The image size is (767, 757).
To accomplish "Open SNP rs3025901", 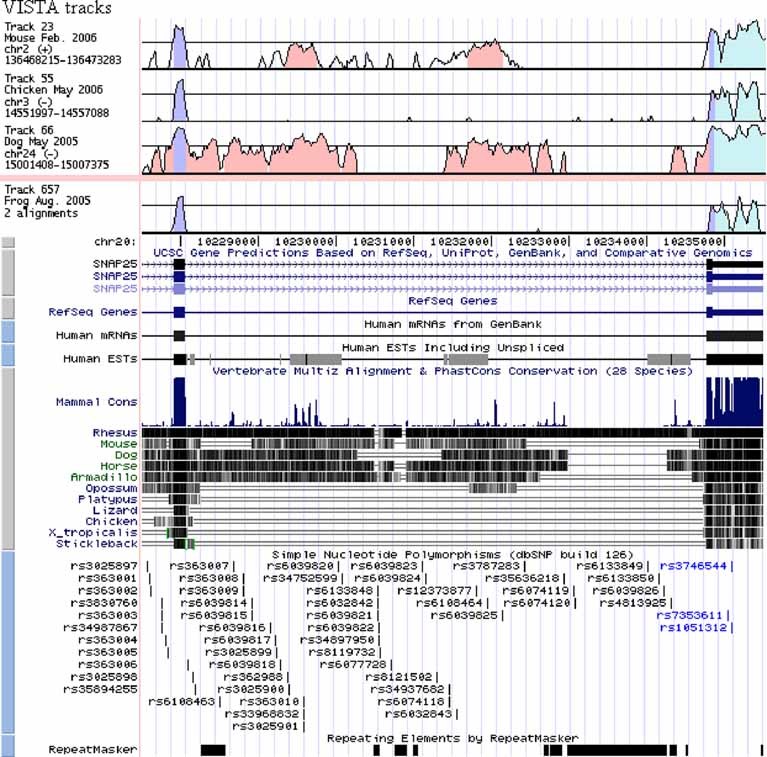I will click(x=265, y=726).
